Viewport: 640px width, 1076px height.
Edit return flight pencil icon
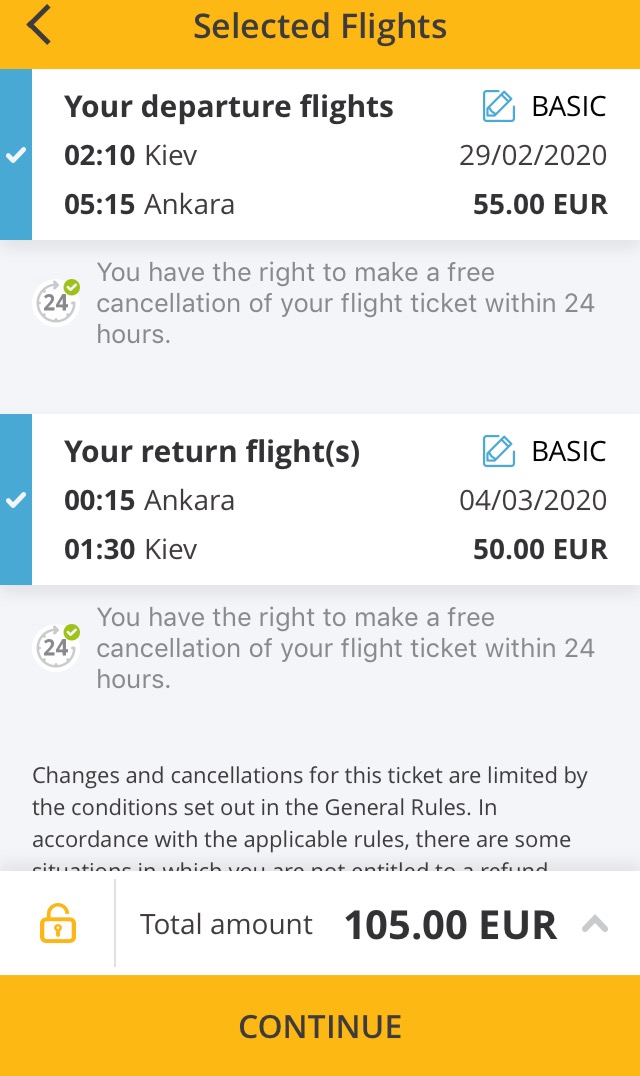tap(498, 451)
